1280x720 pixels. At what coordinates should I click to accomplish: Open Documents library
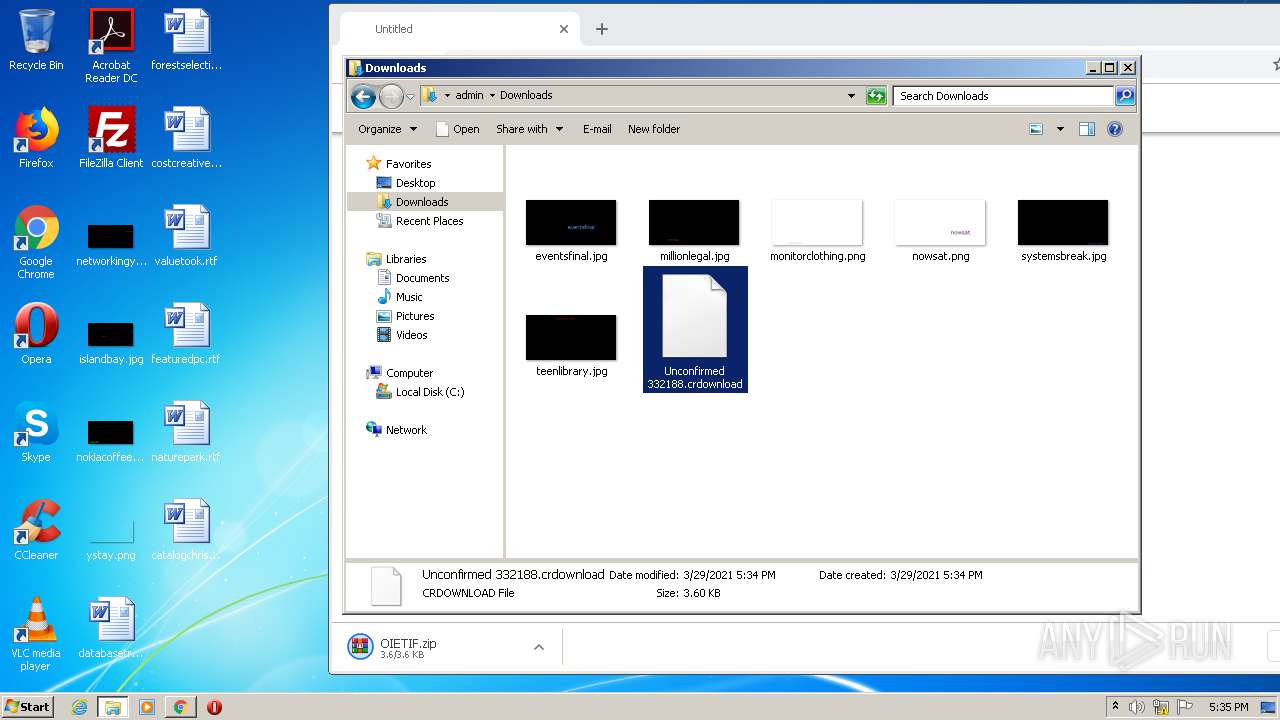(422, 278)
